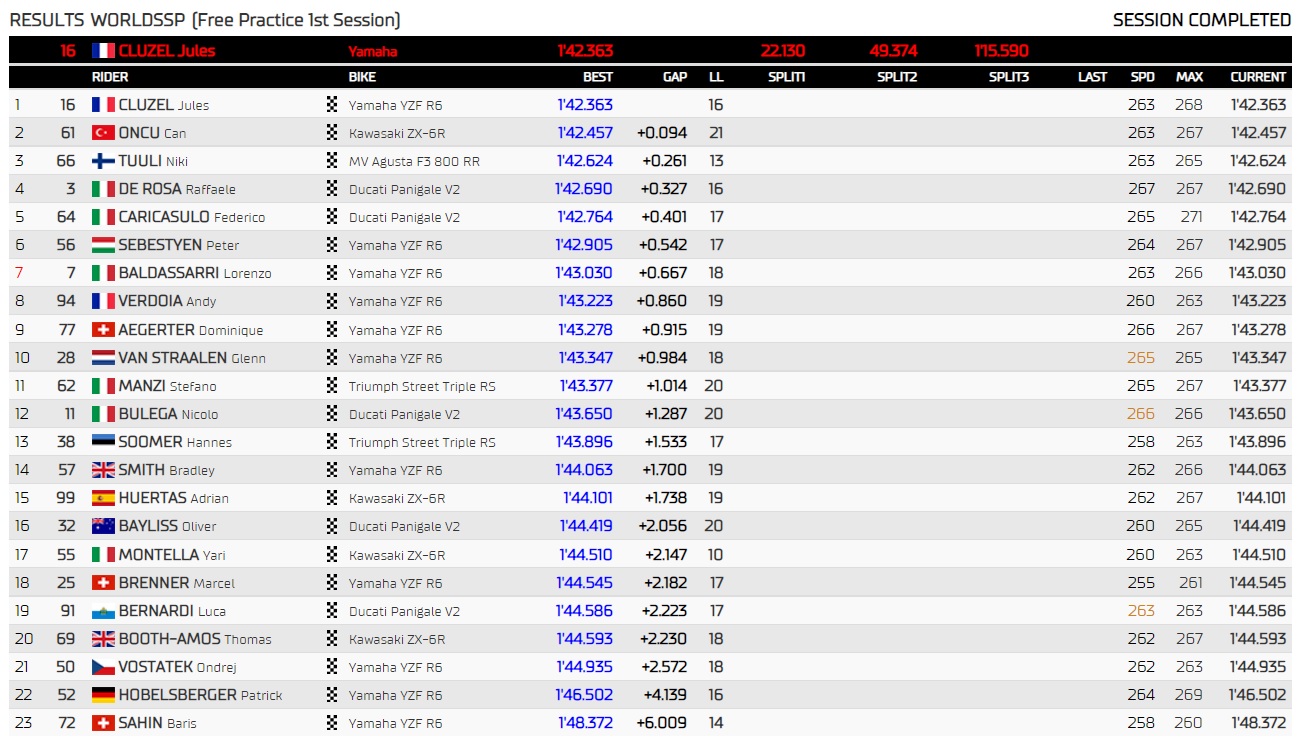
Task: Click the Dutch flag beside VAN STRAALEN Glenn
Action: click(103, 358)
